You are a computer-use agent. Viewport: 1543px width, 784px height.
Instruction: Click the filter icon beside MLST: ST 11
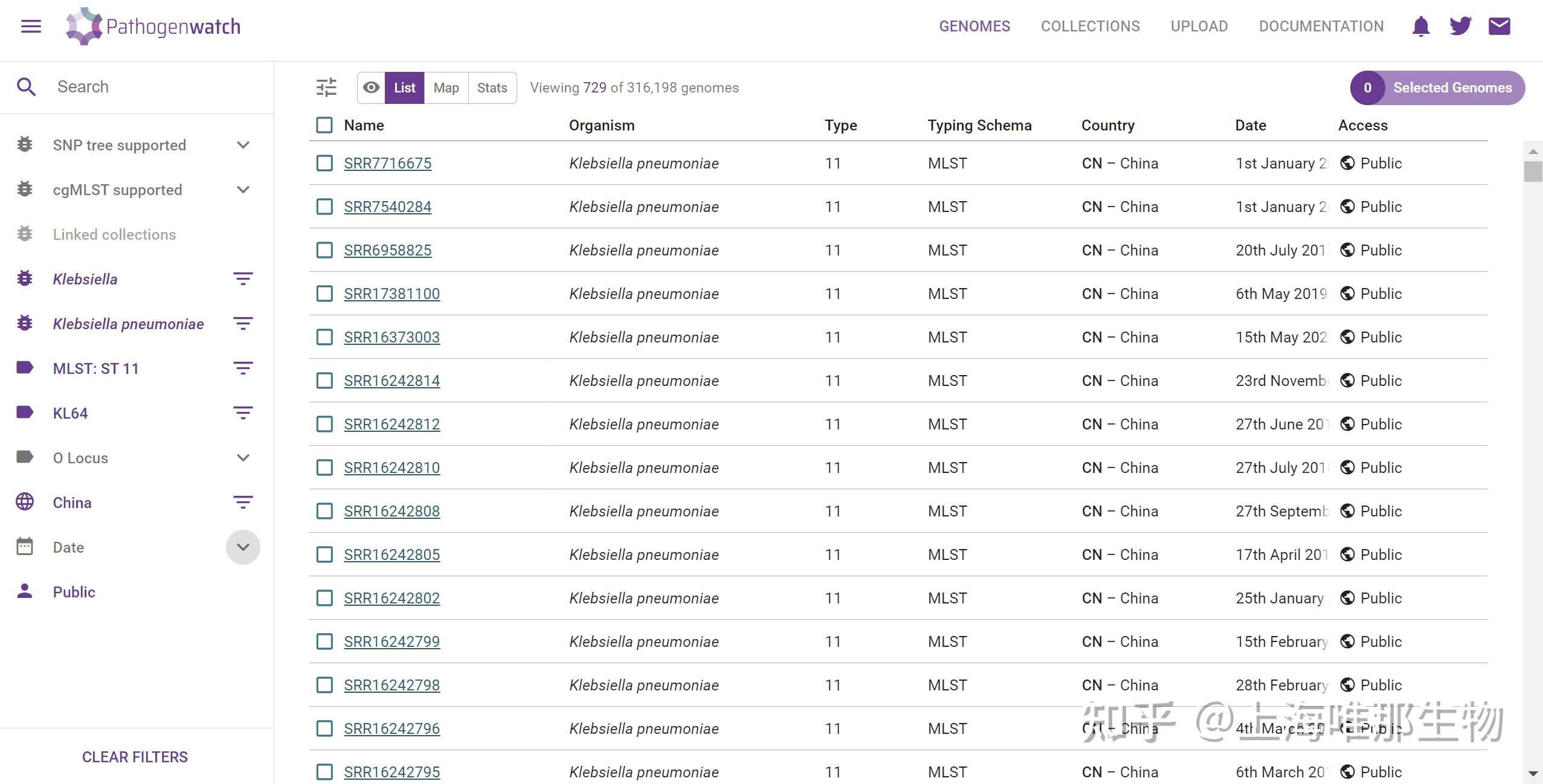pyautogui.click(x=243, y=368)
